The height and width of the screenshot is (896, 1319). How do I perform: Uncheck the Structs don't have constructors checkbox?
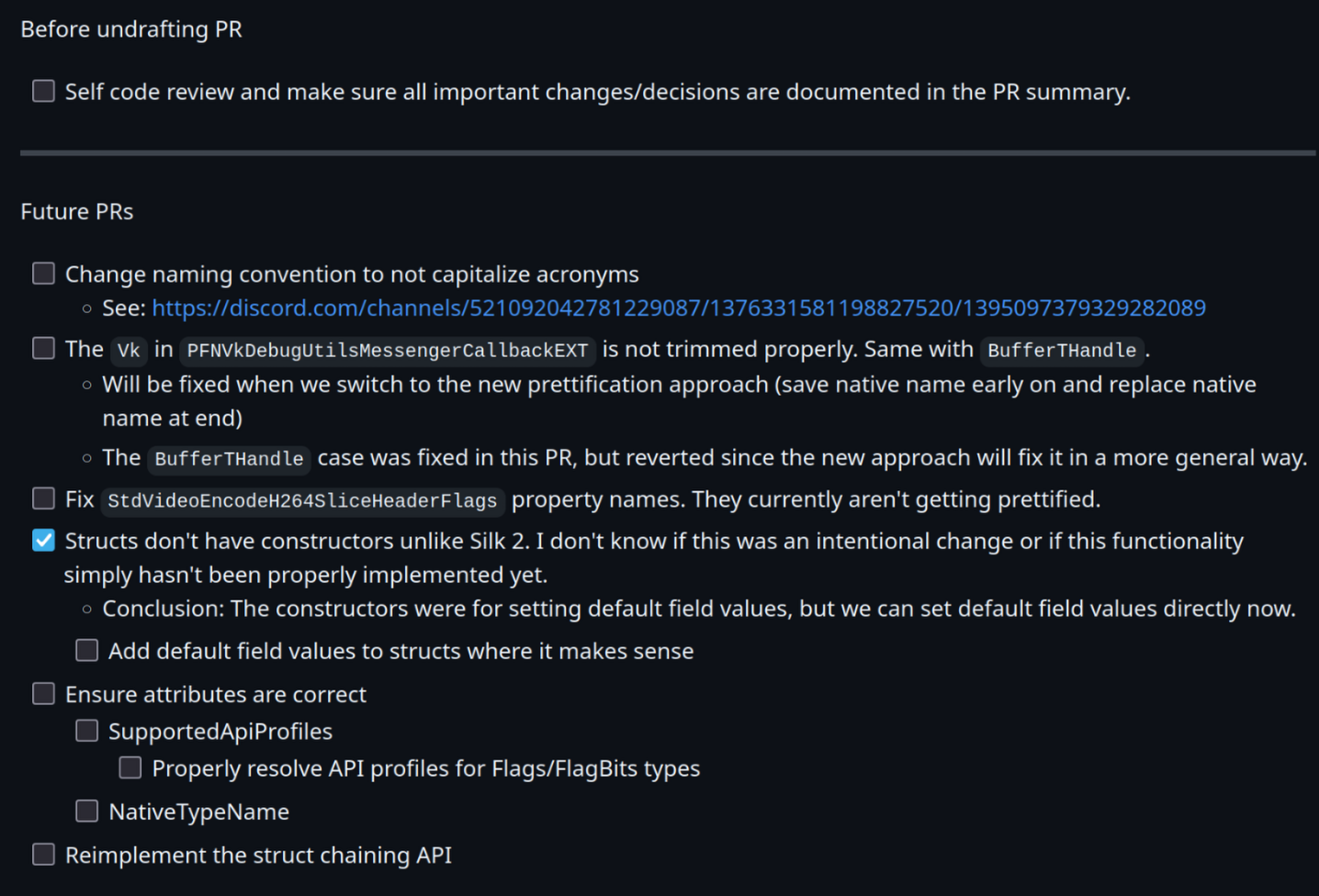(x=43, y=540)
